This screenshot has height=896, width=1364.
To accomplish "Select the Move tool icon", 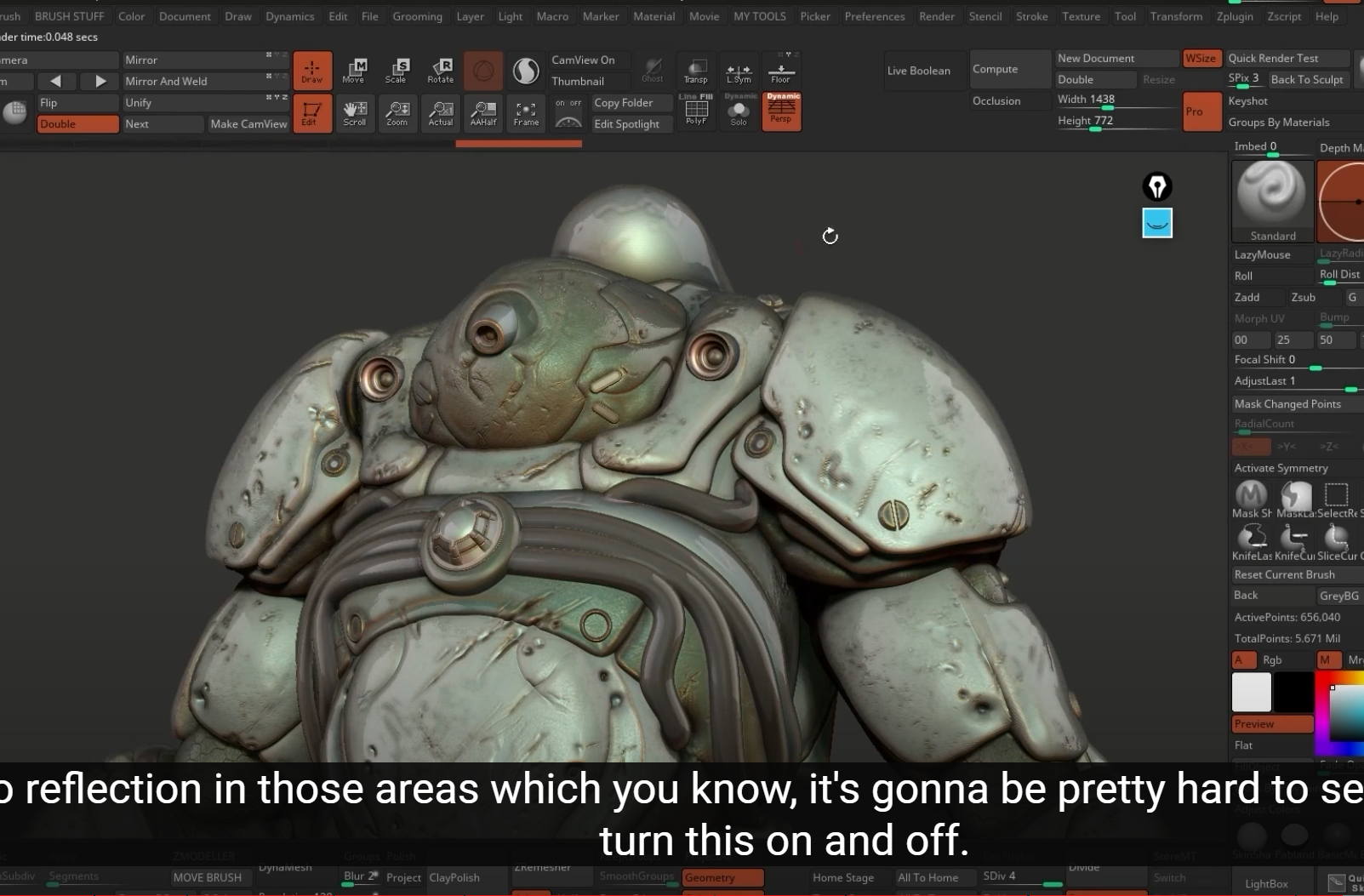I will pyautogui.click(x=354, y=70).
